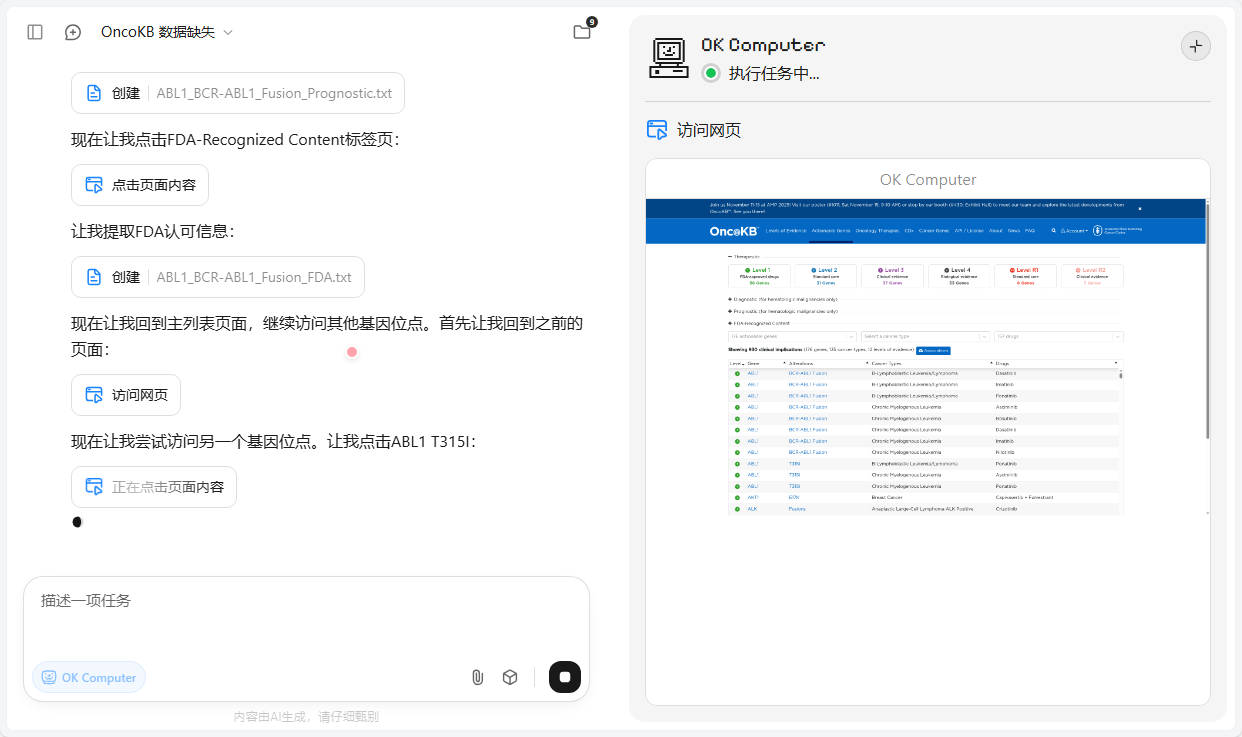Viewport: 1242px width, 737px height.
Task: Click the Breast Cancer cancer type cell
Action: 887,497
